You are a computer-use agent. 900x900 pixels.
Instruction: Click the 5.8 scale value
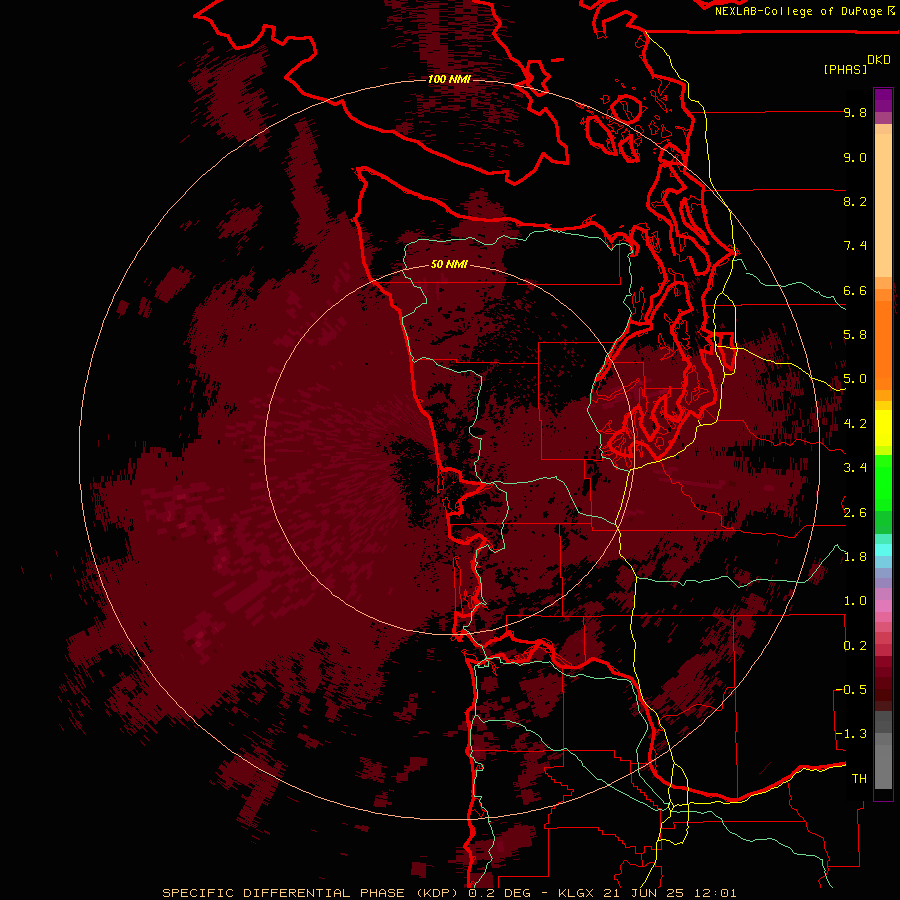(x=855, y=335)
